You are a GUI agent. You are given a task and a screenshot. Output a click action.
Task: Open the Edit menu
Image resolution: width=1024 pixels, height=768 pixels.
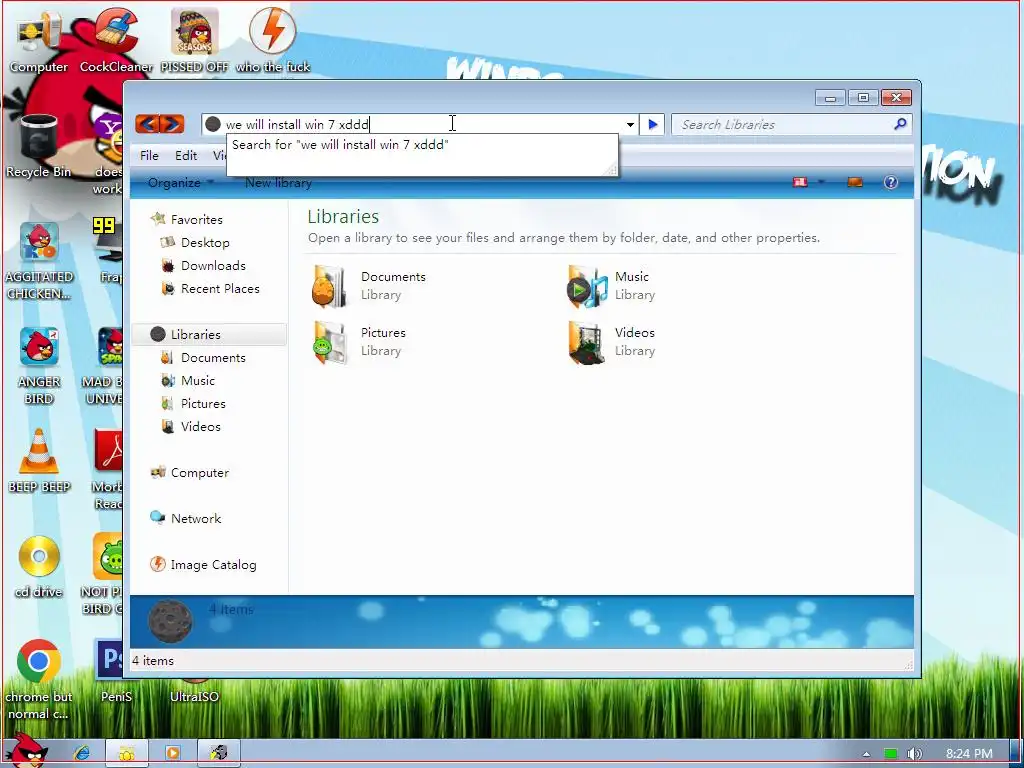click(185, 155)
